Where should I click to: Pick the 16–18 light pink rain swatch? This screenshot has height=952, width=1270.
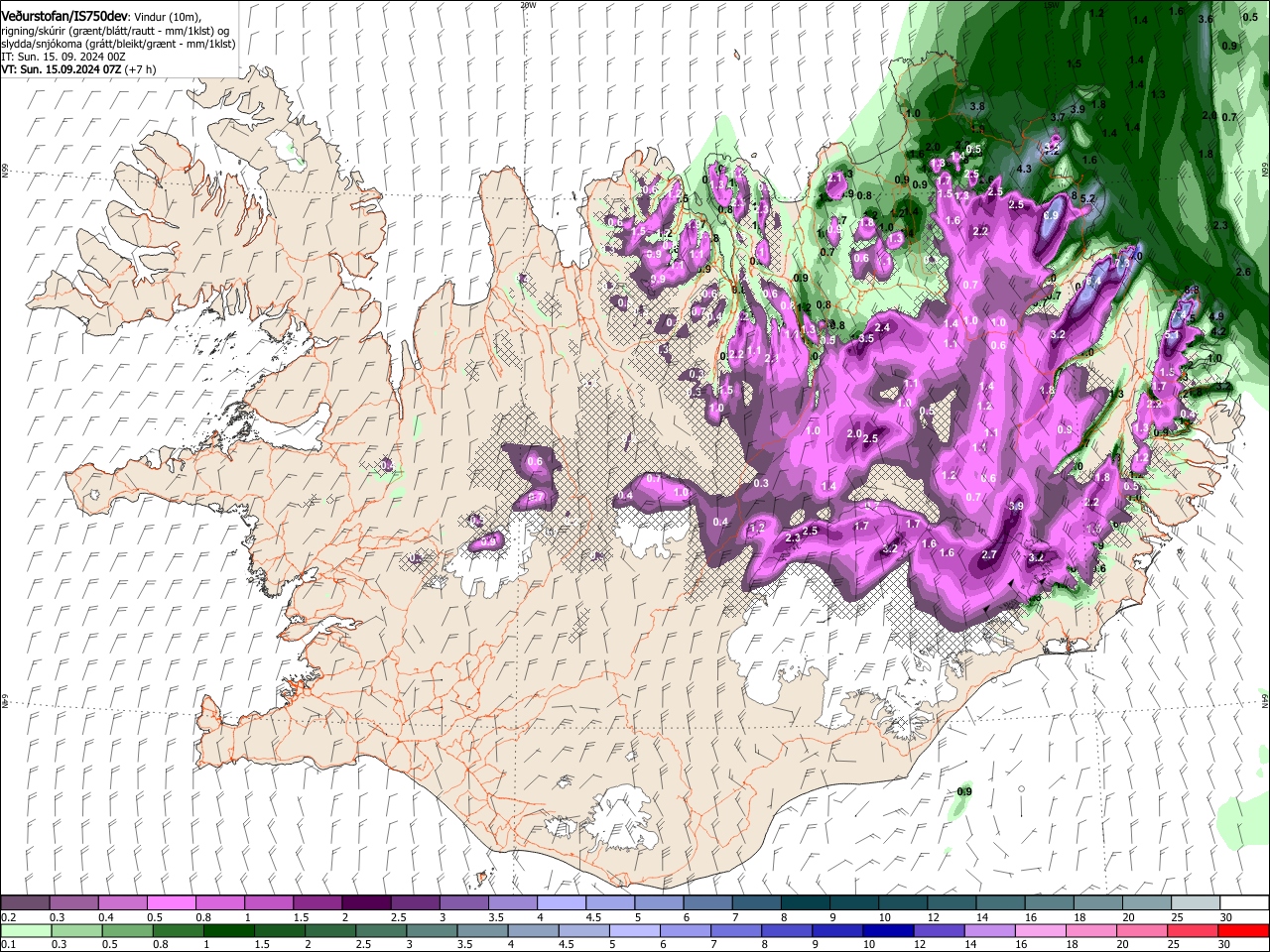point(1039,931)
